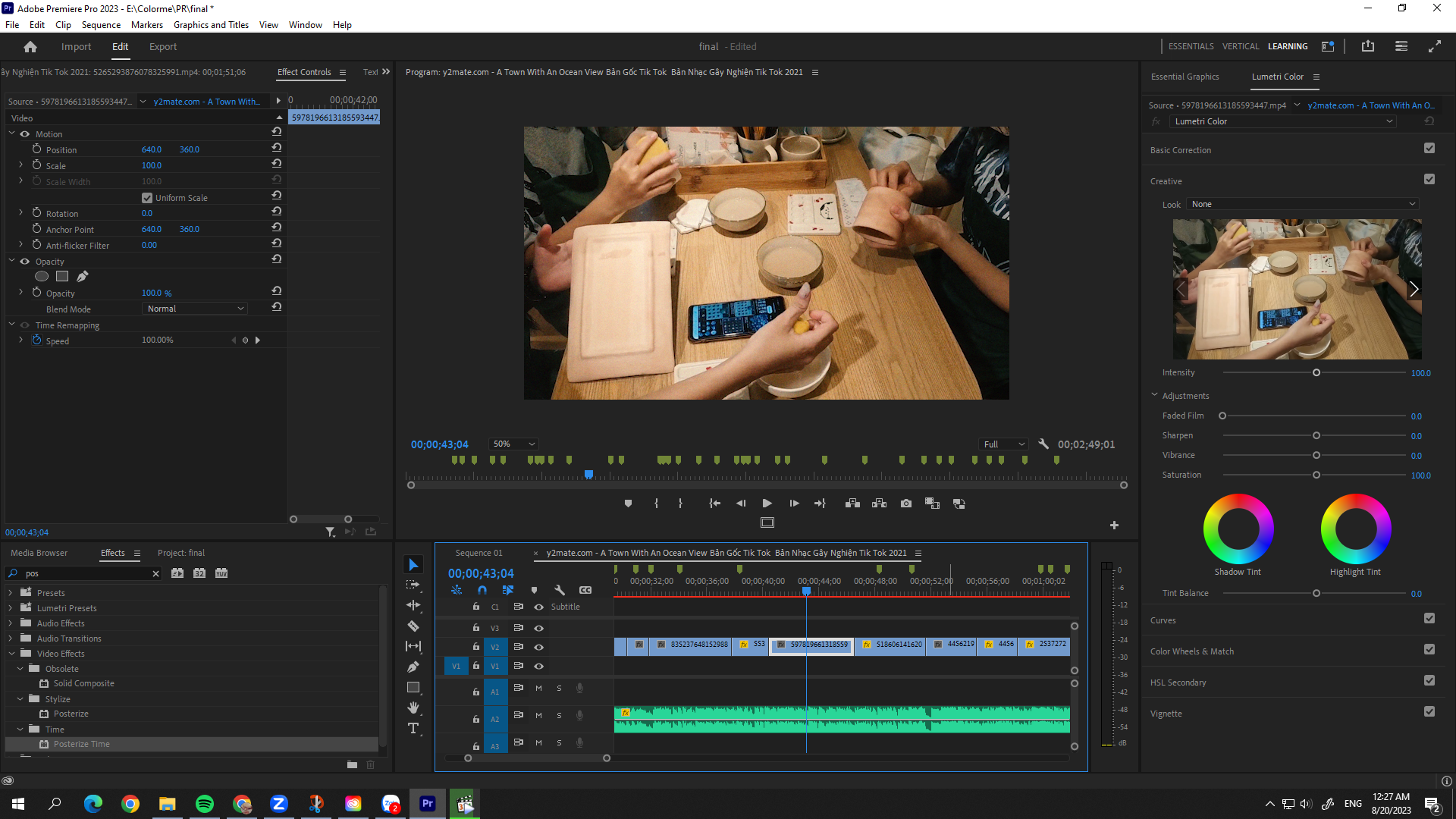Open Program monitor settings wrench

pos(1043,444)
